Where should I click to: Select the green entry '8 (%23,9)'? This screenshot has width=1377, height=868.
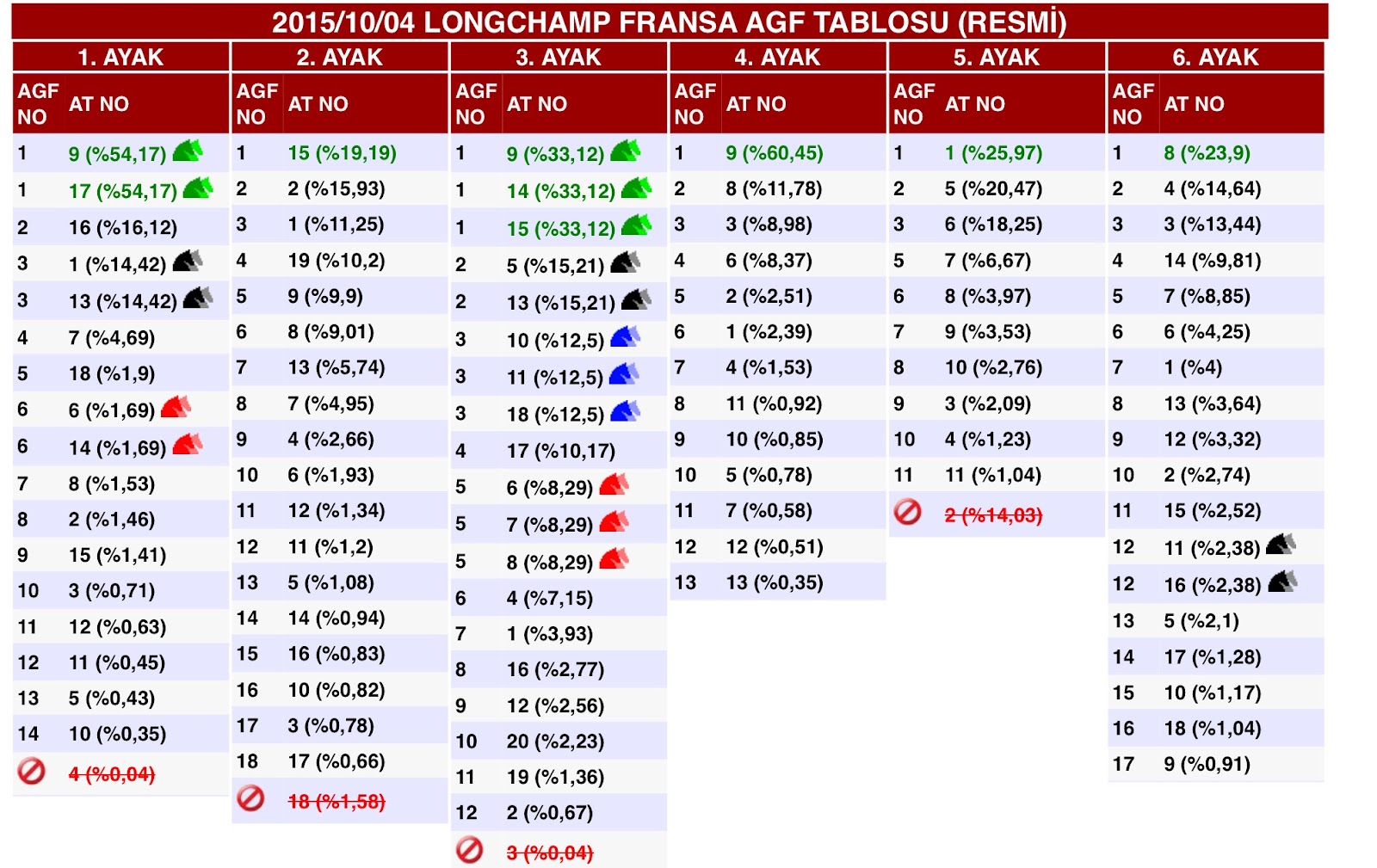point(1207,153)
